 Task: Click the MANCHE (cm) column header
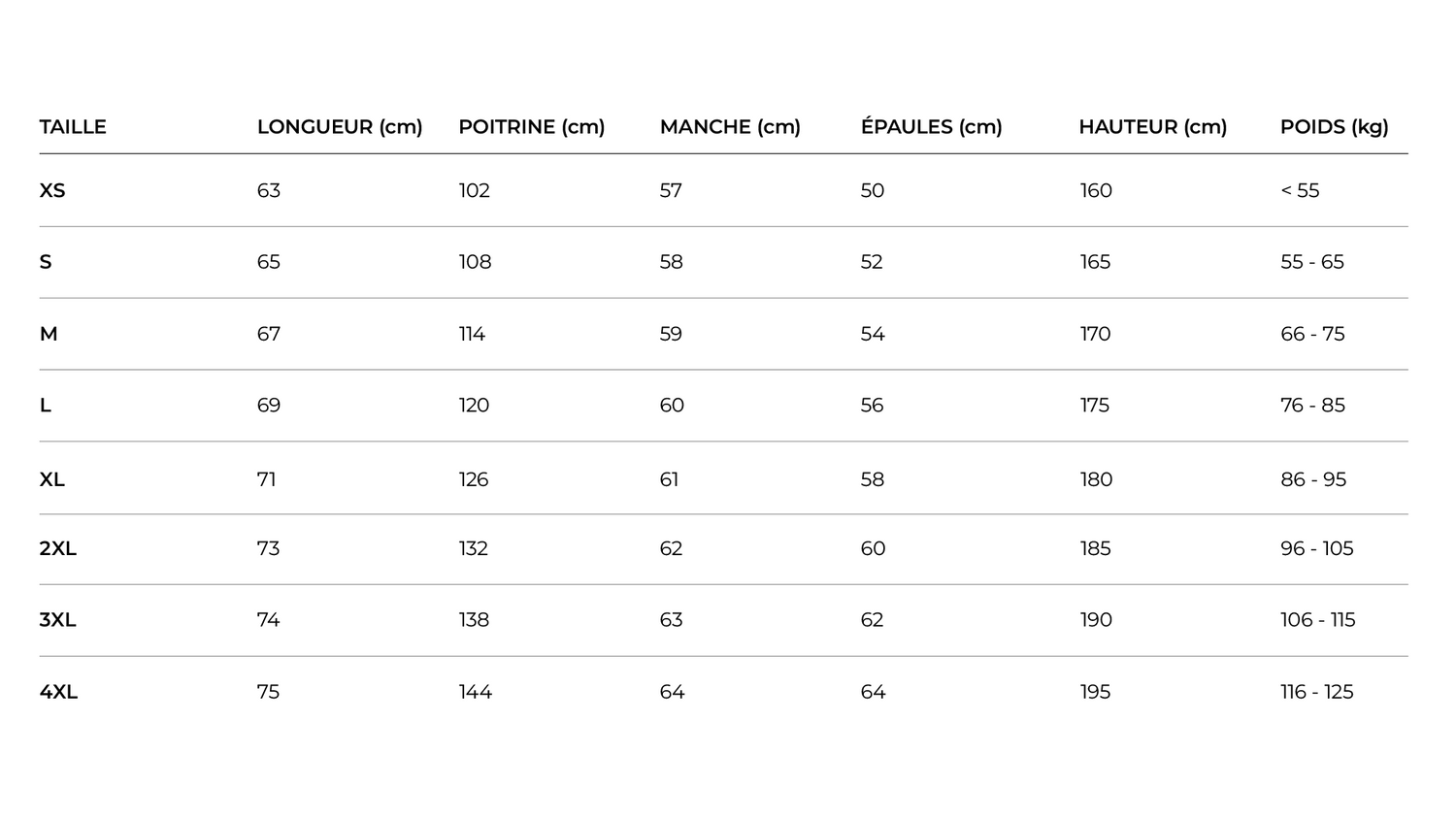[x=730, y=127]
